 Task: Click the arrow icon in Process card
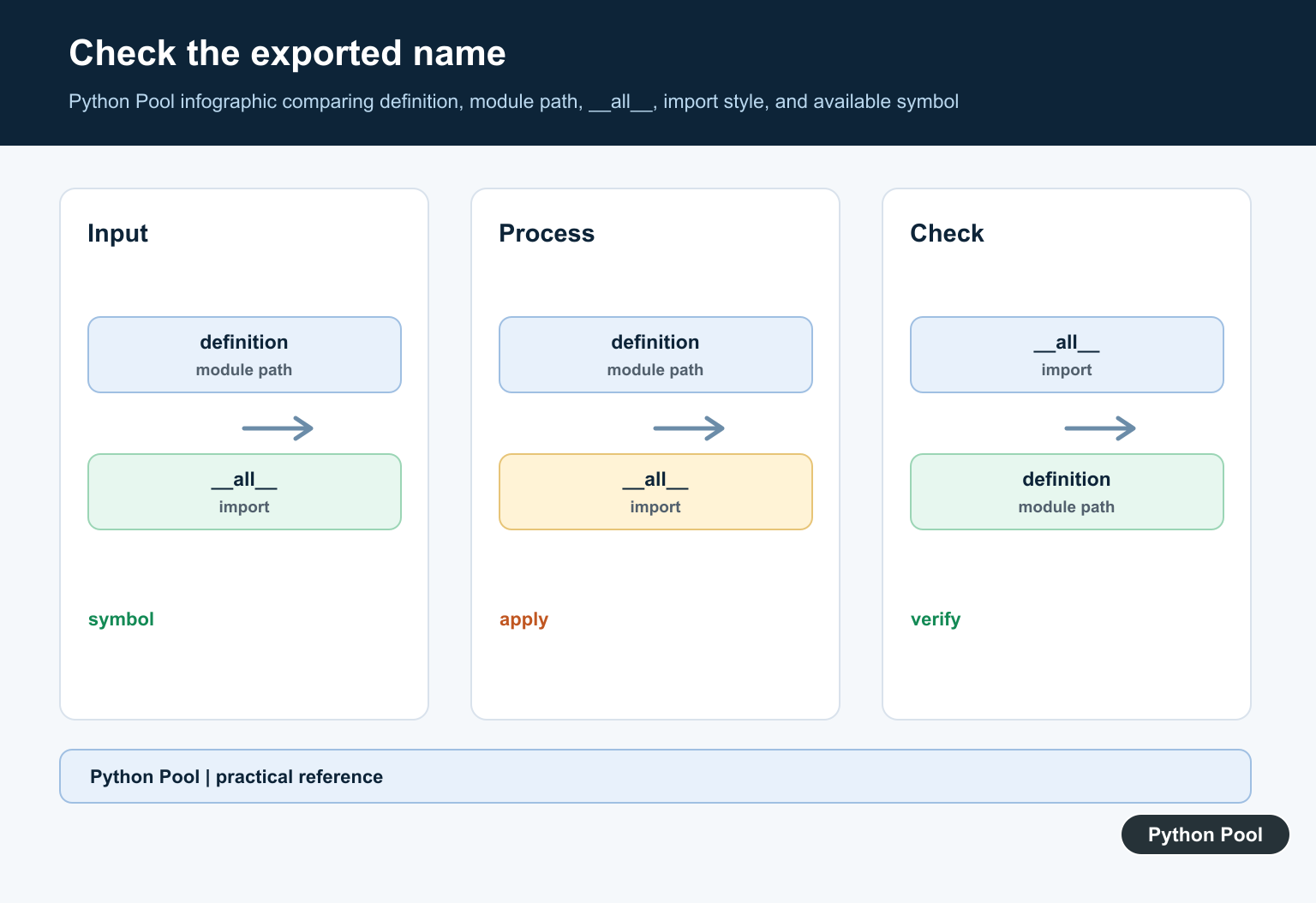pyautogui.click(x=689, y=428)
